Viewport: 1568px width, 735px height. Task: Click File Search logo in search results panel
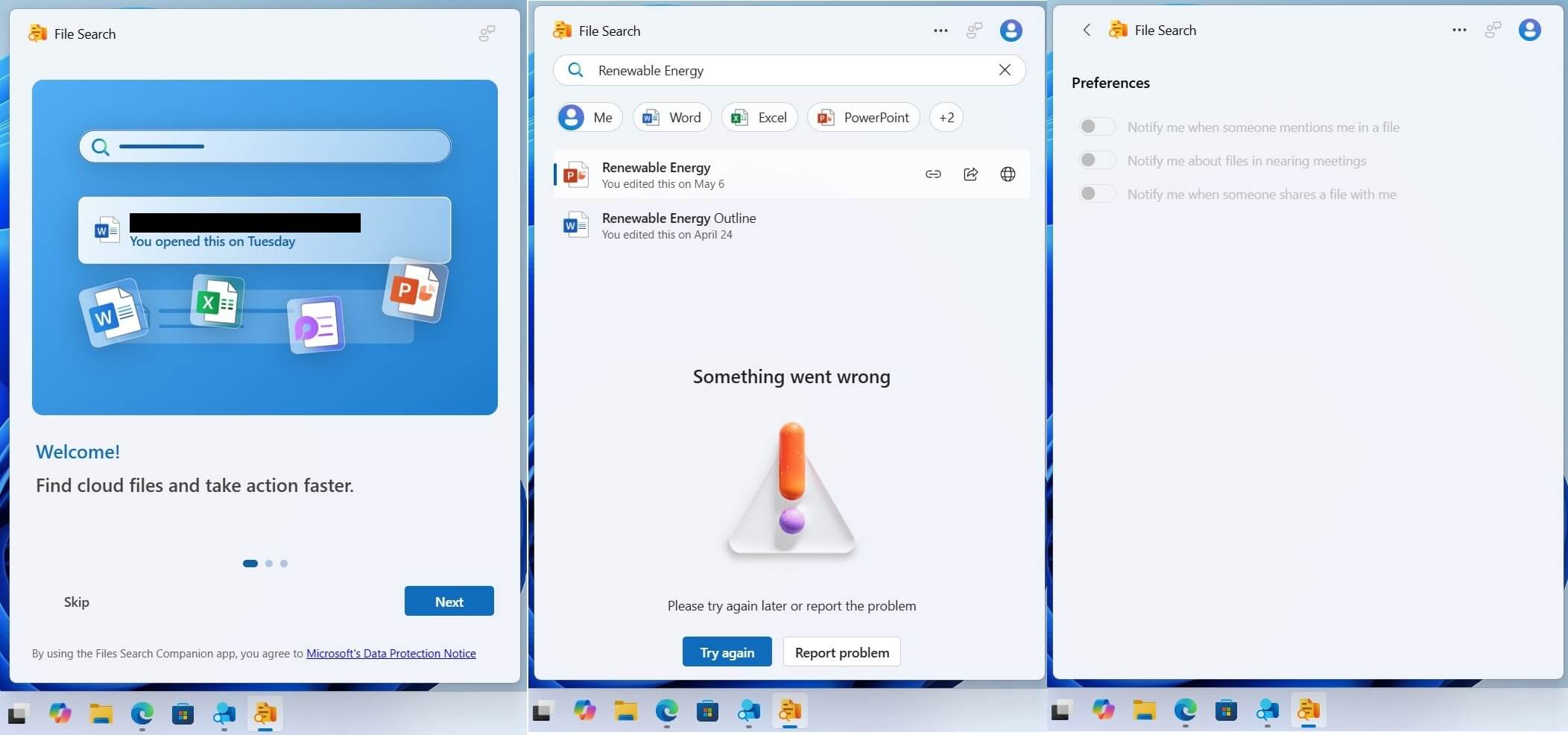tap(562, 31)
